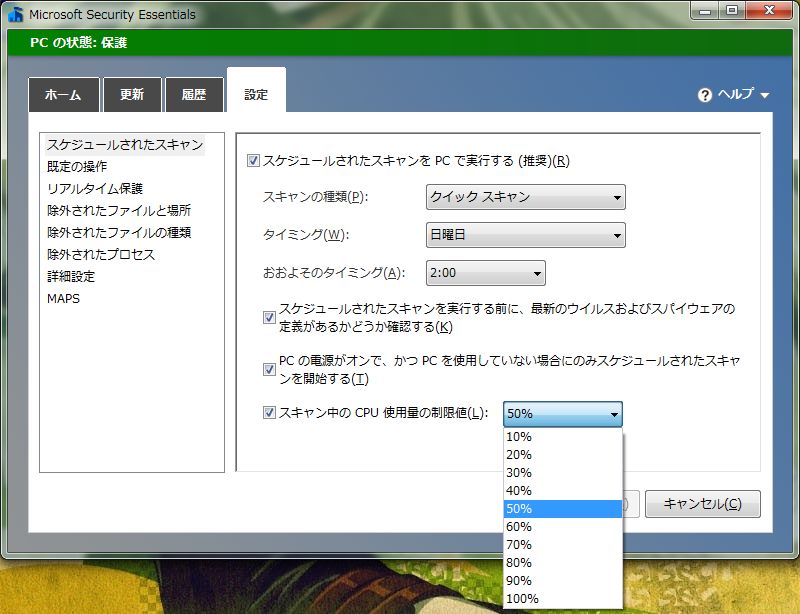
Task: Select リアルタイム保護 in the settings list
Action: (95, 188)
